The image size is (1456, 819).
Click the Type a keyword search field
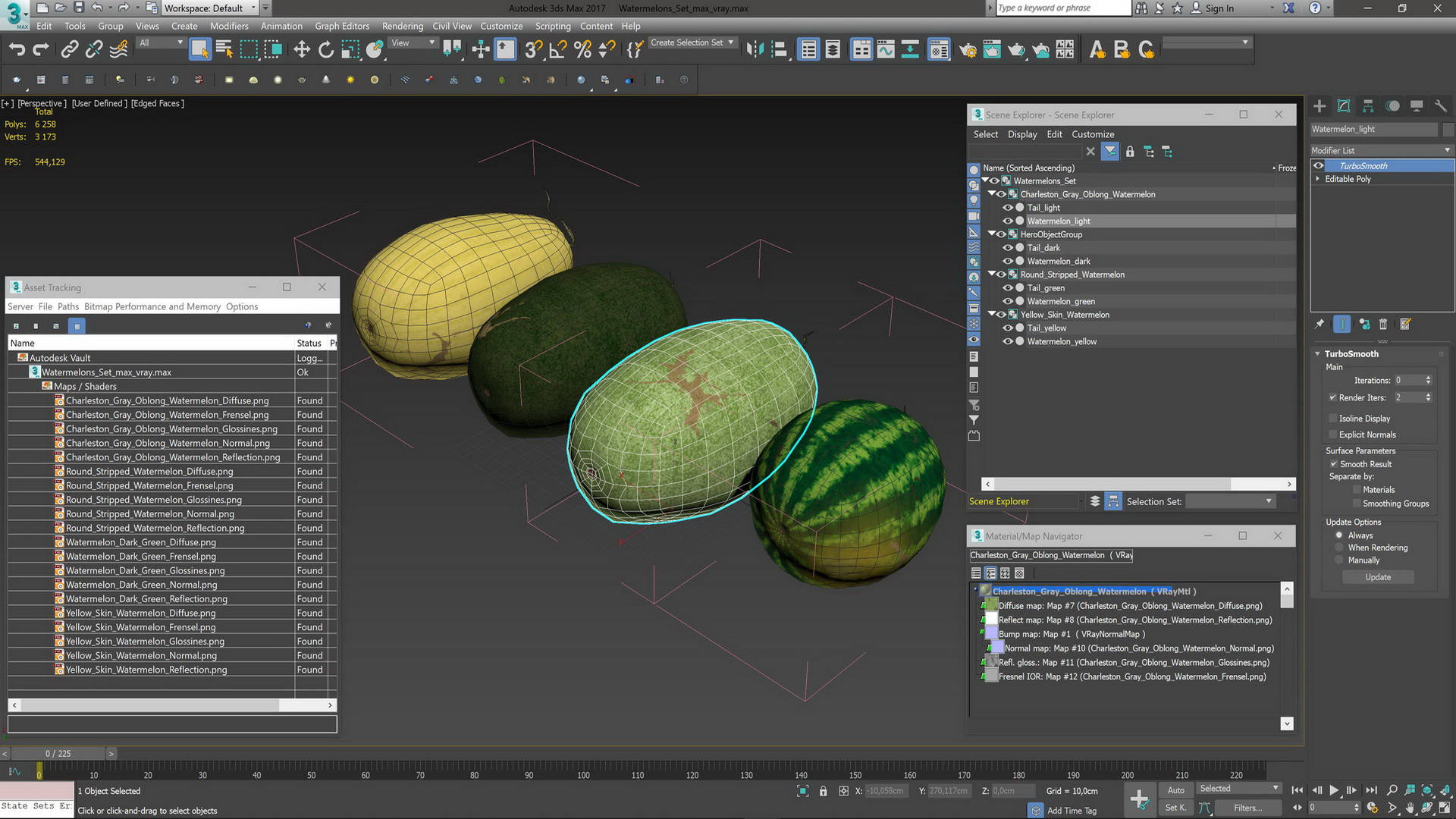click(x=1062, y=8)
